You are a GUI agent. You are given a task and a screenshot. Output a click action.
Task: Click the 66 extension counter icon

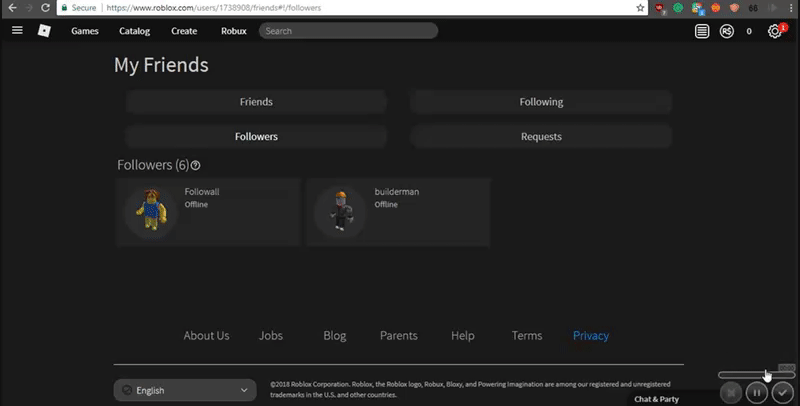click(x=753, y=8)
